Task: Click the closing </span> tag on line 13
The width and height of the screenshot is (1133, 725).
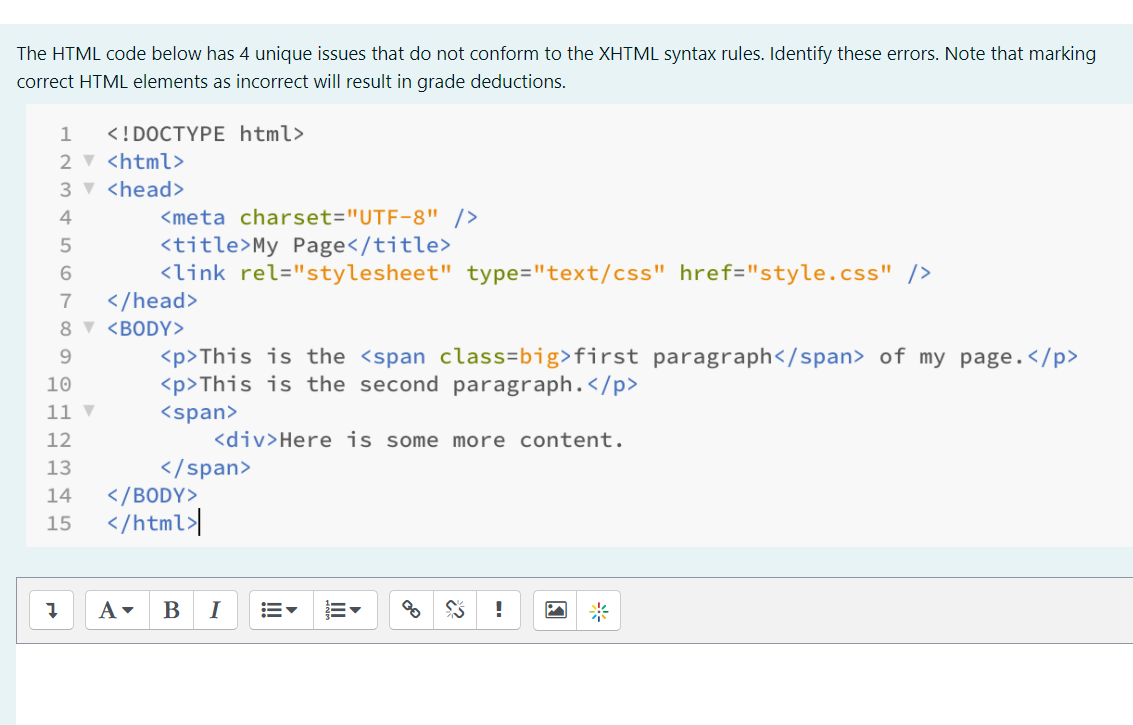Action: point(205,468)
